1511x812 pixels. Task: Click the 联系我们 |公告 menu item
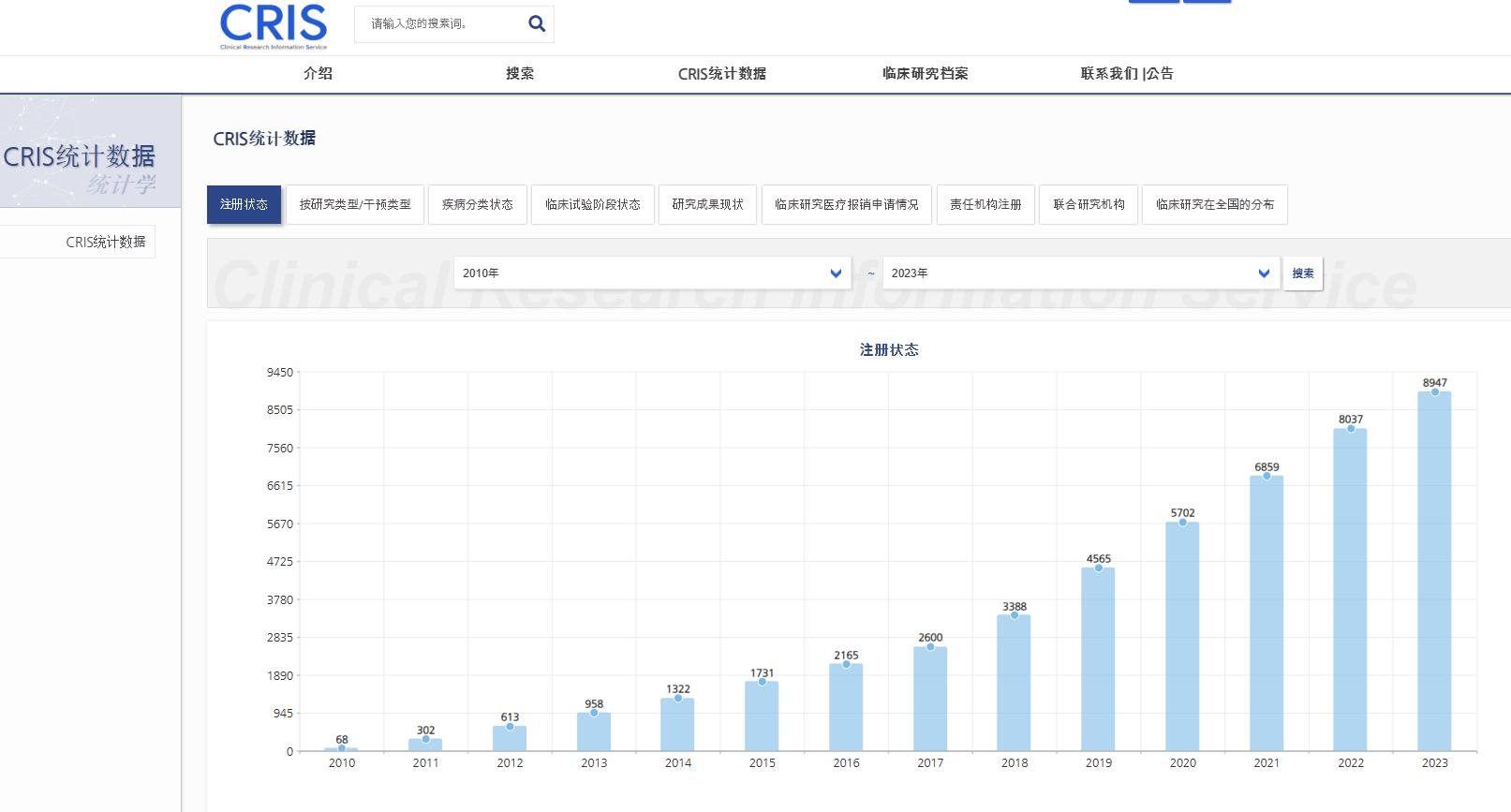tap(1126, 73)
